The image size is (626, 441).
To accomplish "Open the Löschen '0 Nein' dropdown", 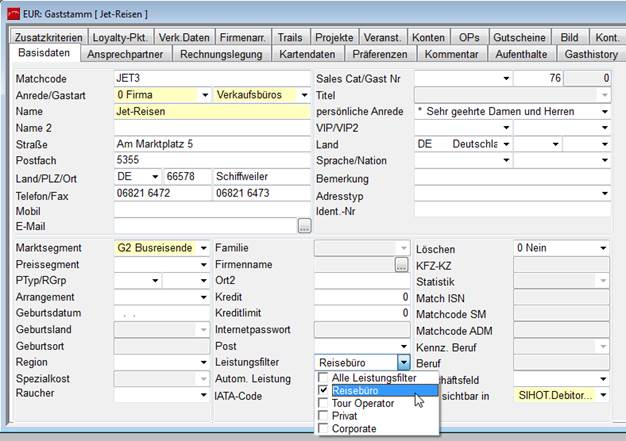I will pyautogui.click(x=603, y=248).
